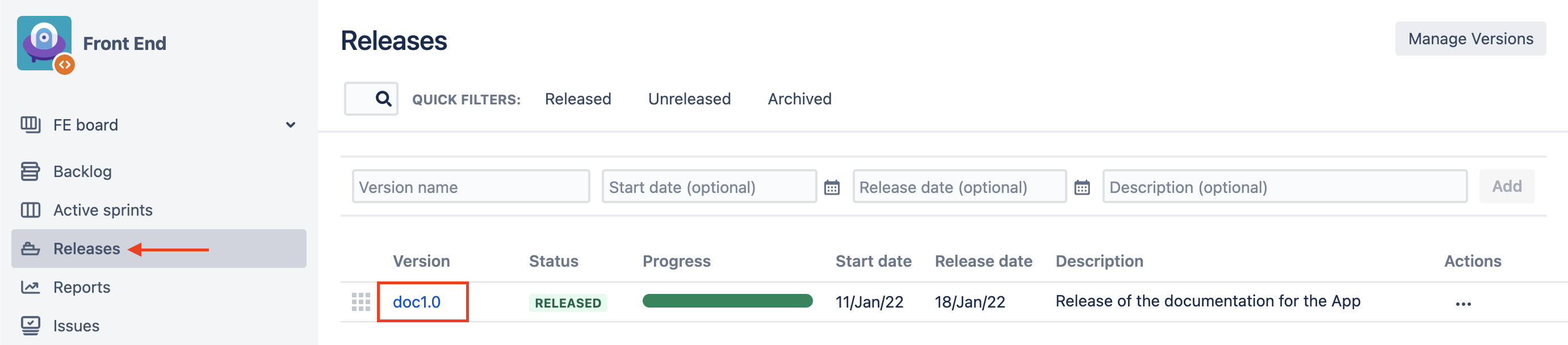Click the Manage Versions button
Screen dimensions: 1568x345
(x=1470, y=39)
